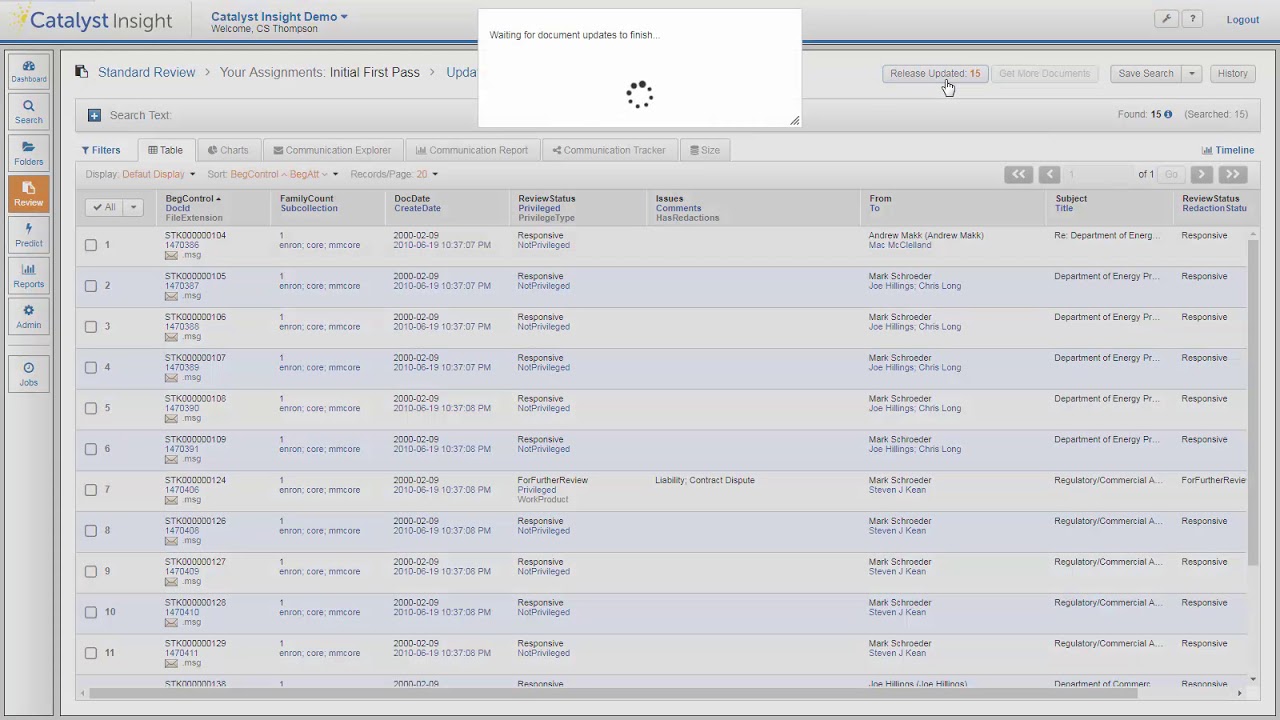1280x720 pixels.
Task: Go to the next results page
Action: (x=1202, y=174)
